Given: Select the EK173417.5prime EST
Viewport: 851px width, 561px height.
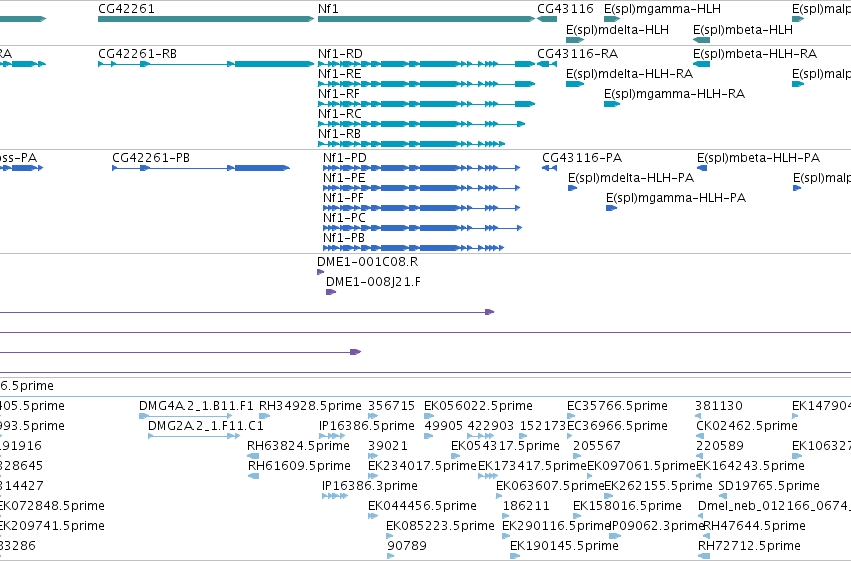Looking at the screenshot, I should 487,476.
